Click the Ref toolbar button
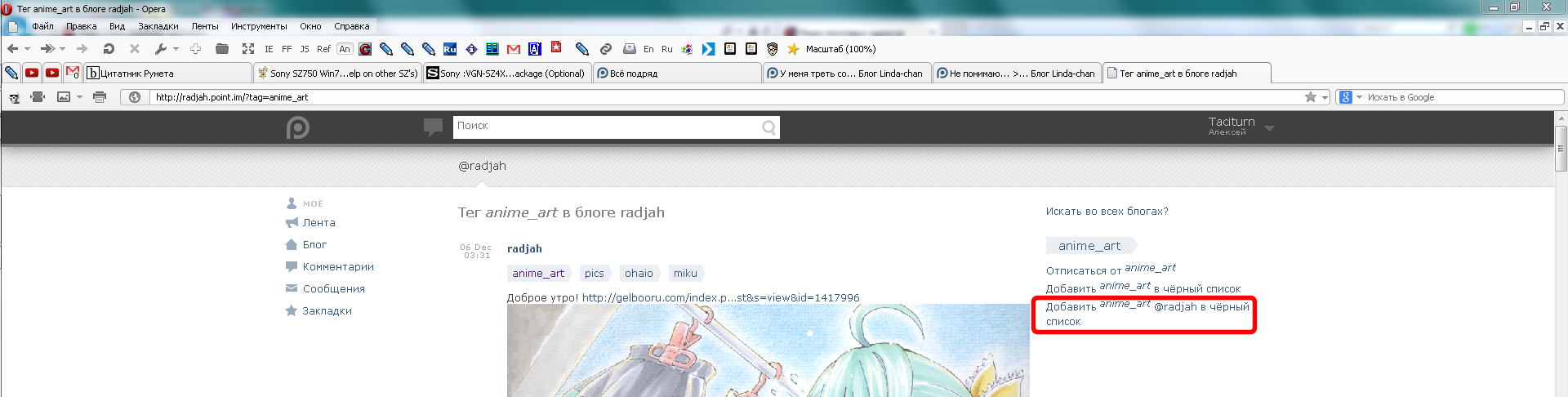 (324, 49)
